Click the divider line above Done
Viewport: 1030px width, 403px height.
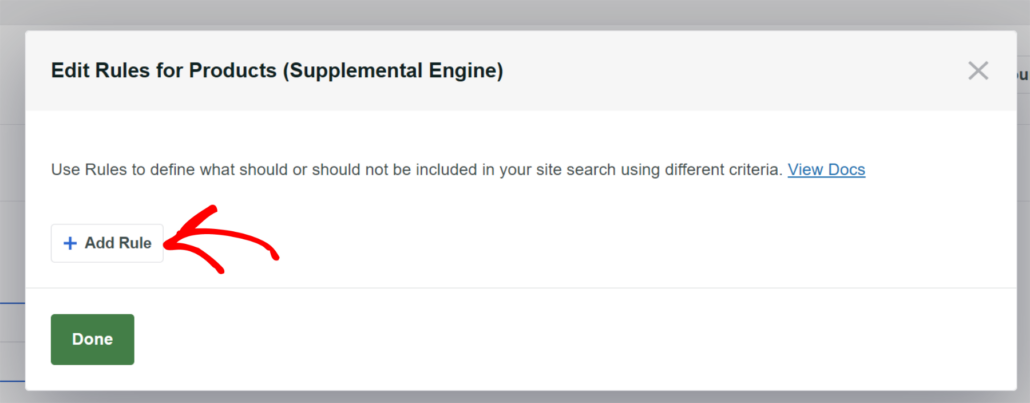515,288
